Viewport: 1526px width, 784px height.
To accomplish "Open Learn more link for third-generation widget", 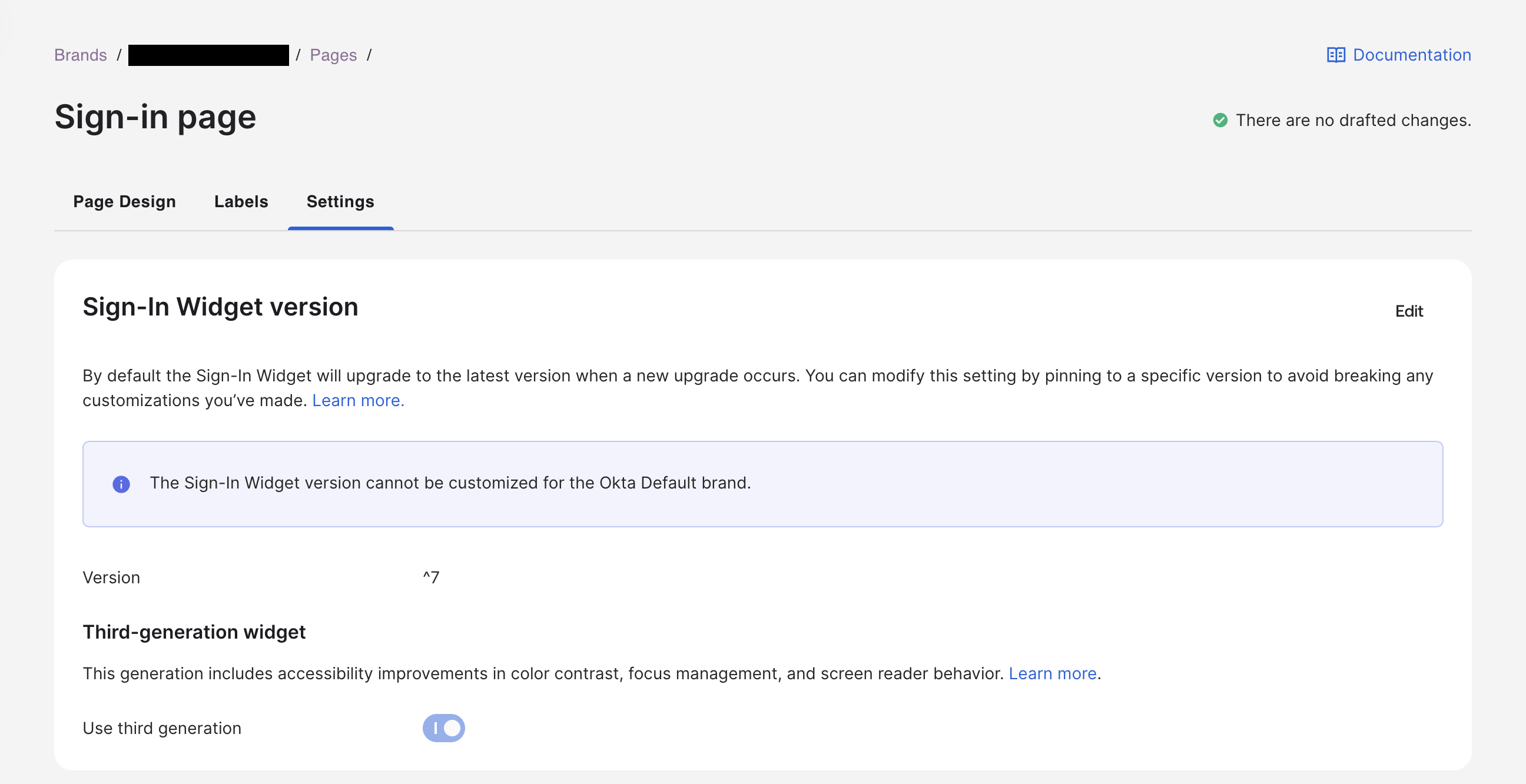I will [x=1053, y=673].
